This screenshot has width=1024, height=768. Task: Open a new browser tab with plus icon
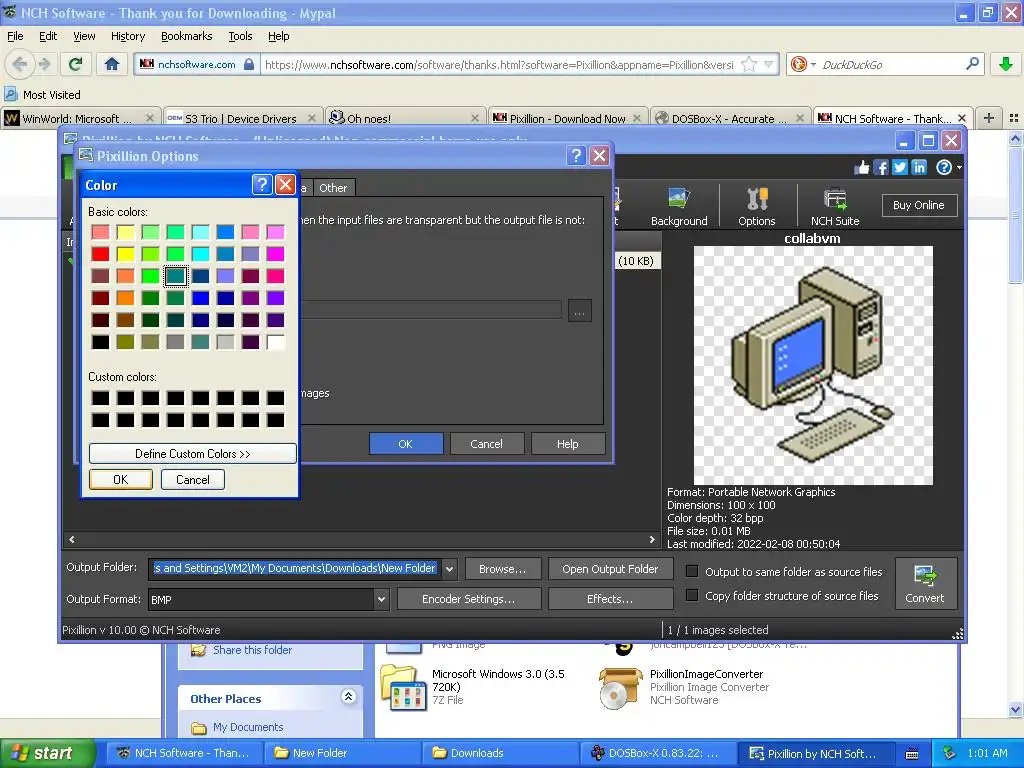pos(989,118)
